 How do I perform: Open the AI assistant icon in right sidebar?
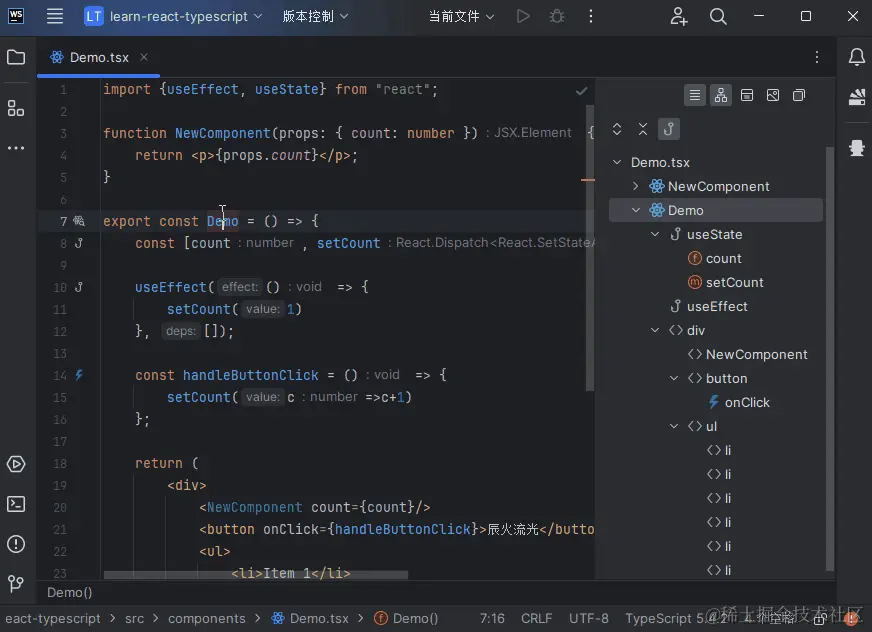click(x=856, y=148)
